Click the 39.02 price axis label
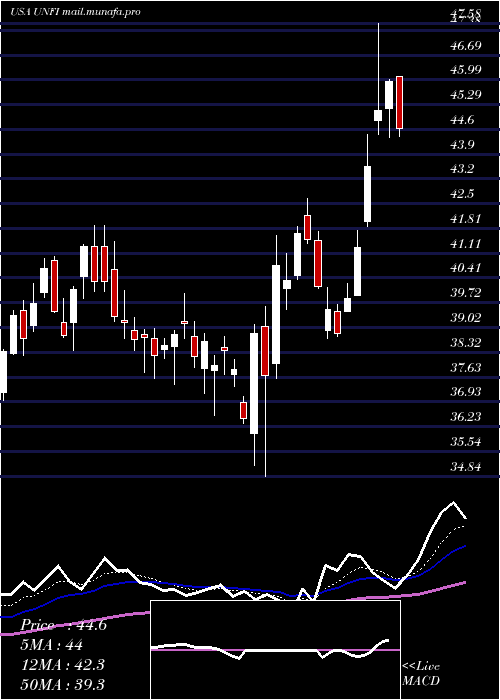This screenshot has height=700, width=500. point(466,318)
